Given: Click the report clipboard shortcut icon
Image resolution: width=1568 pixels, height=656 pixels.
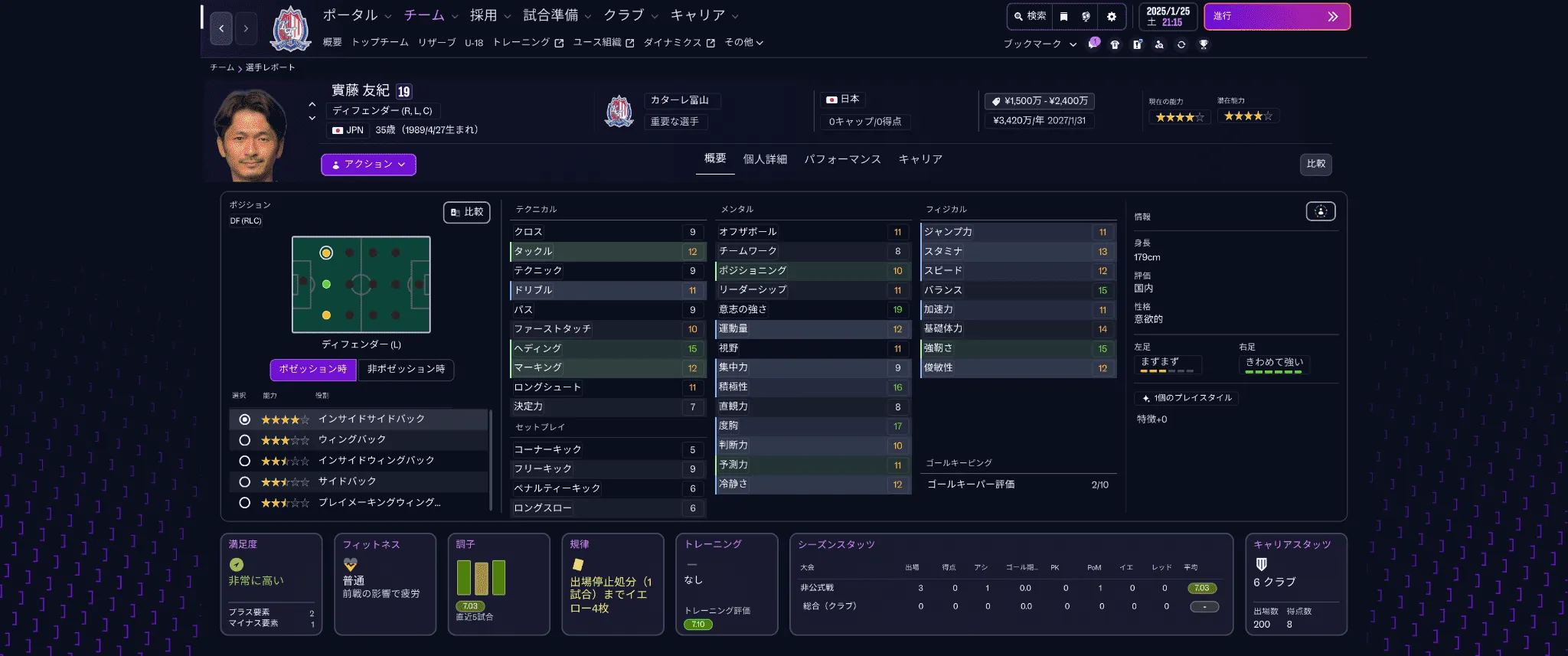Looking at the screenshot, I should coord(1137,44).
